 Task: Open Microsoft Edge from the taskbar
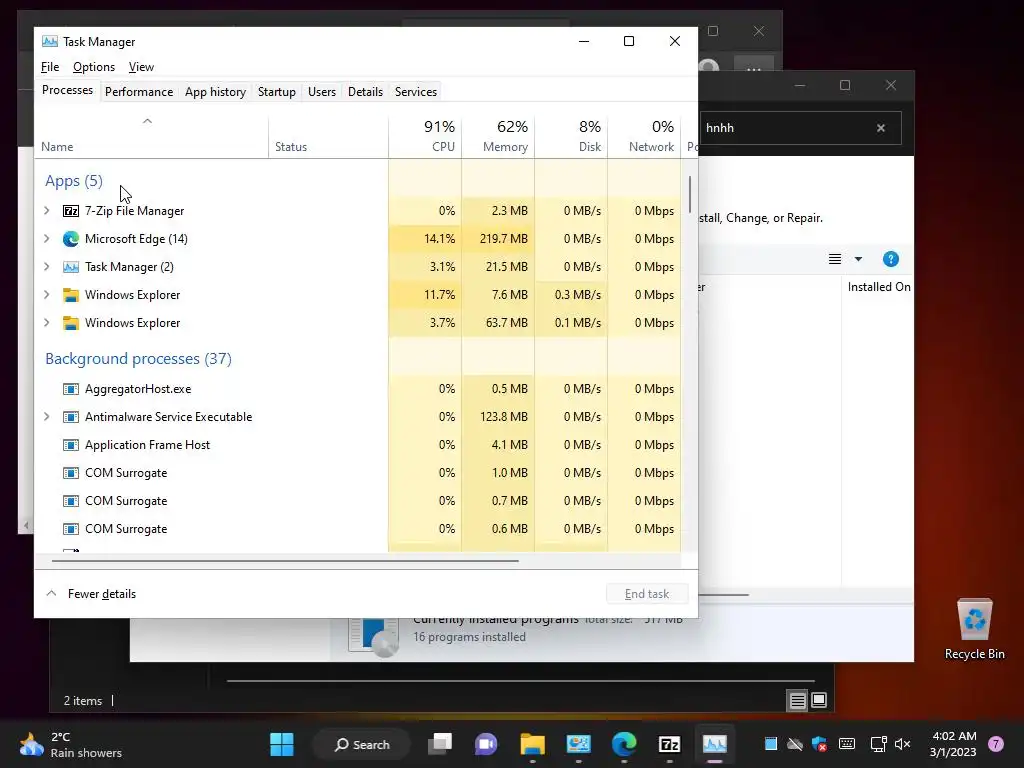click(x=624, y=744)
